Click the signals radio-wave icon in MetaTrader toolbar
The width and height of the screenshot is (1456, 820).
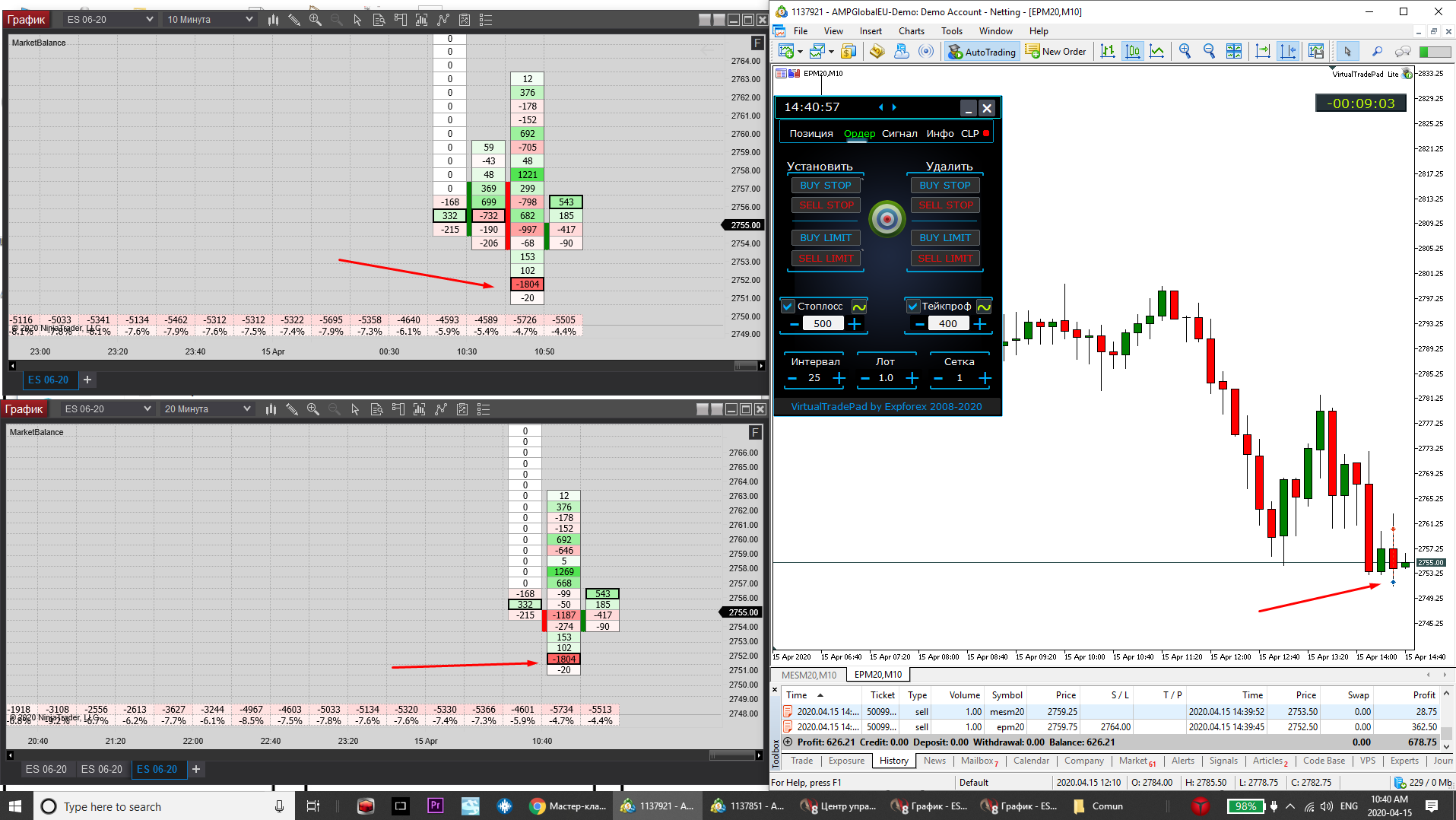click(926, 51)
